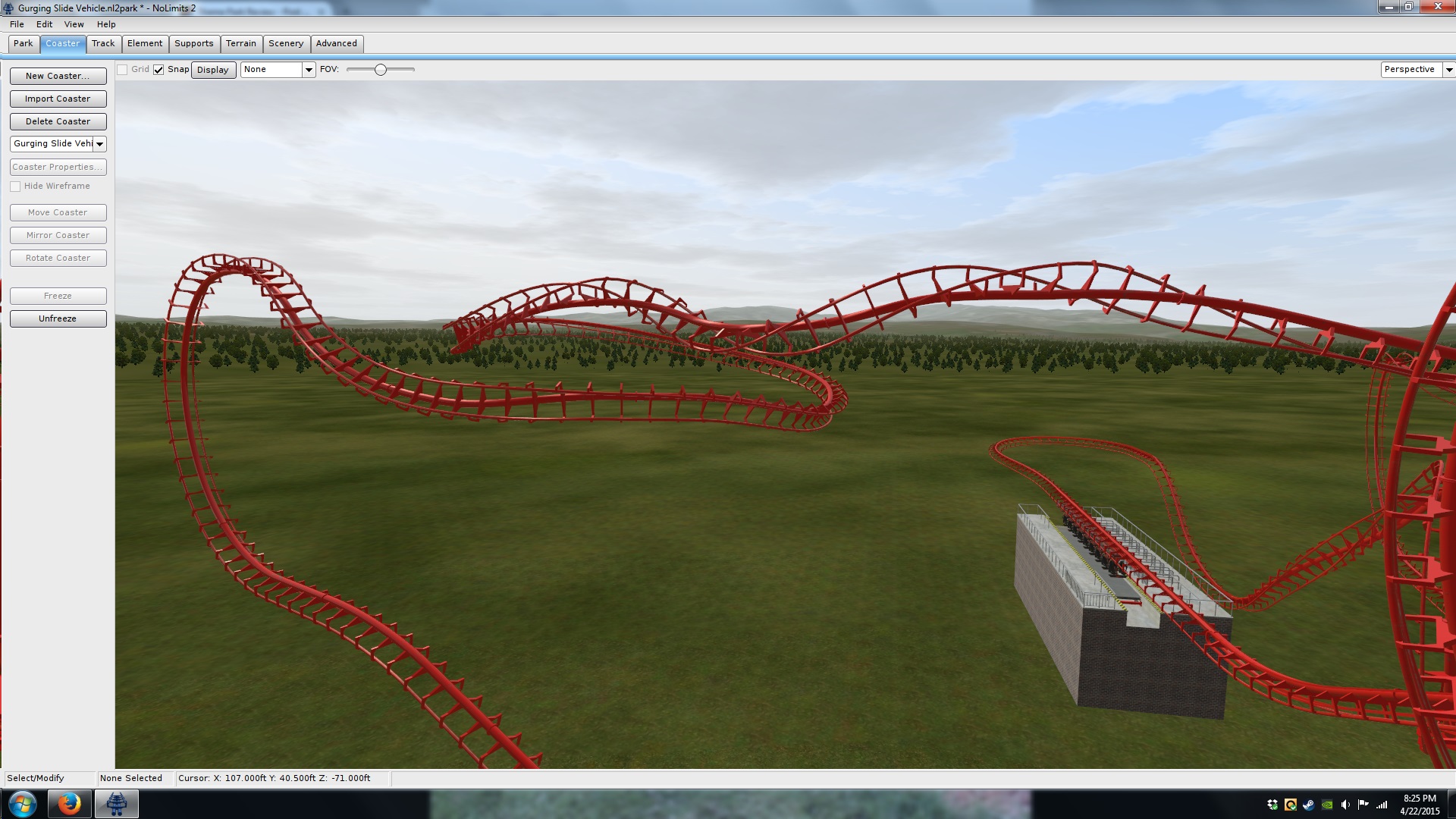Disable the Snap checkbox
Screen dimensions: 1456x819
(158, 70)
